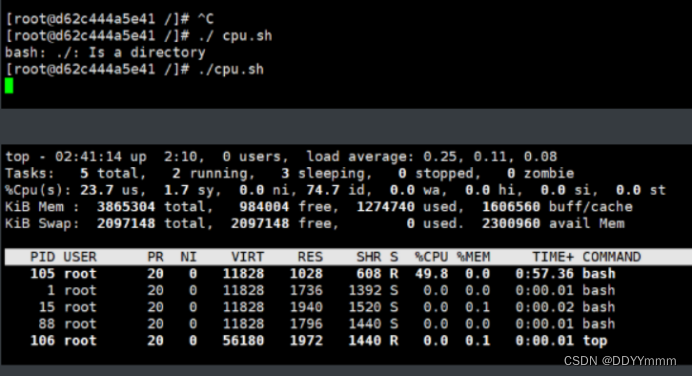Click the '^C' interrupt prompt line
The height and width of the screenshot is (376, 692).
click(x=109, y=19)
